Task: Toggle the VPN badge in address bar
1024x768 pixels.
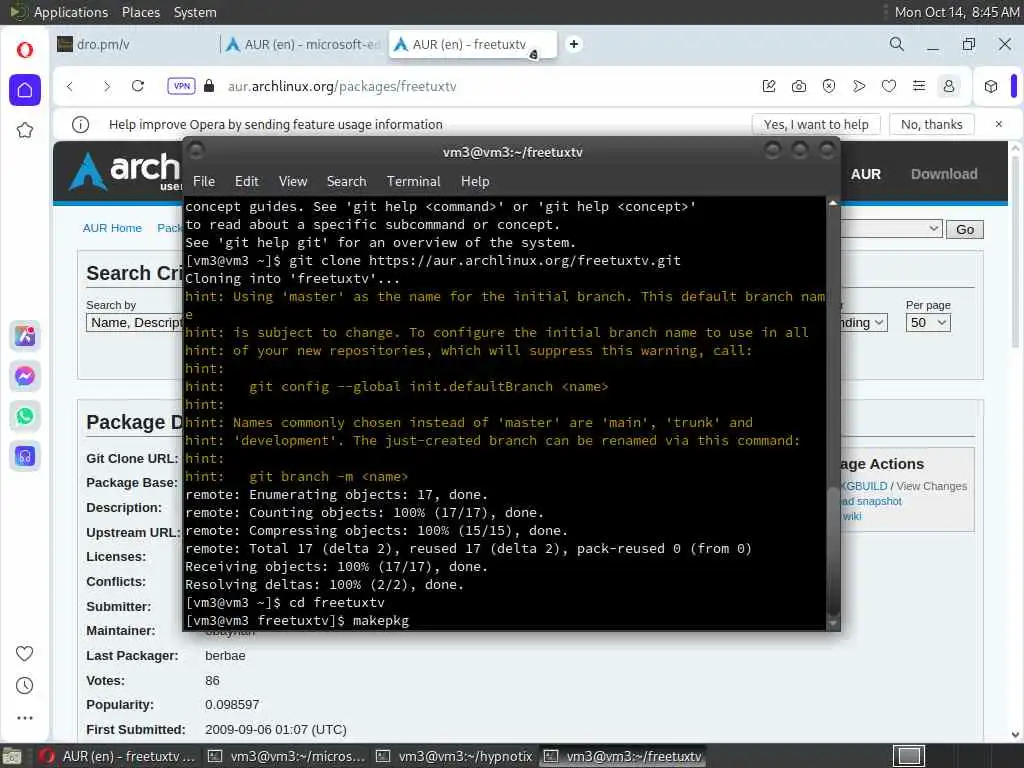Action: point(182,86)
